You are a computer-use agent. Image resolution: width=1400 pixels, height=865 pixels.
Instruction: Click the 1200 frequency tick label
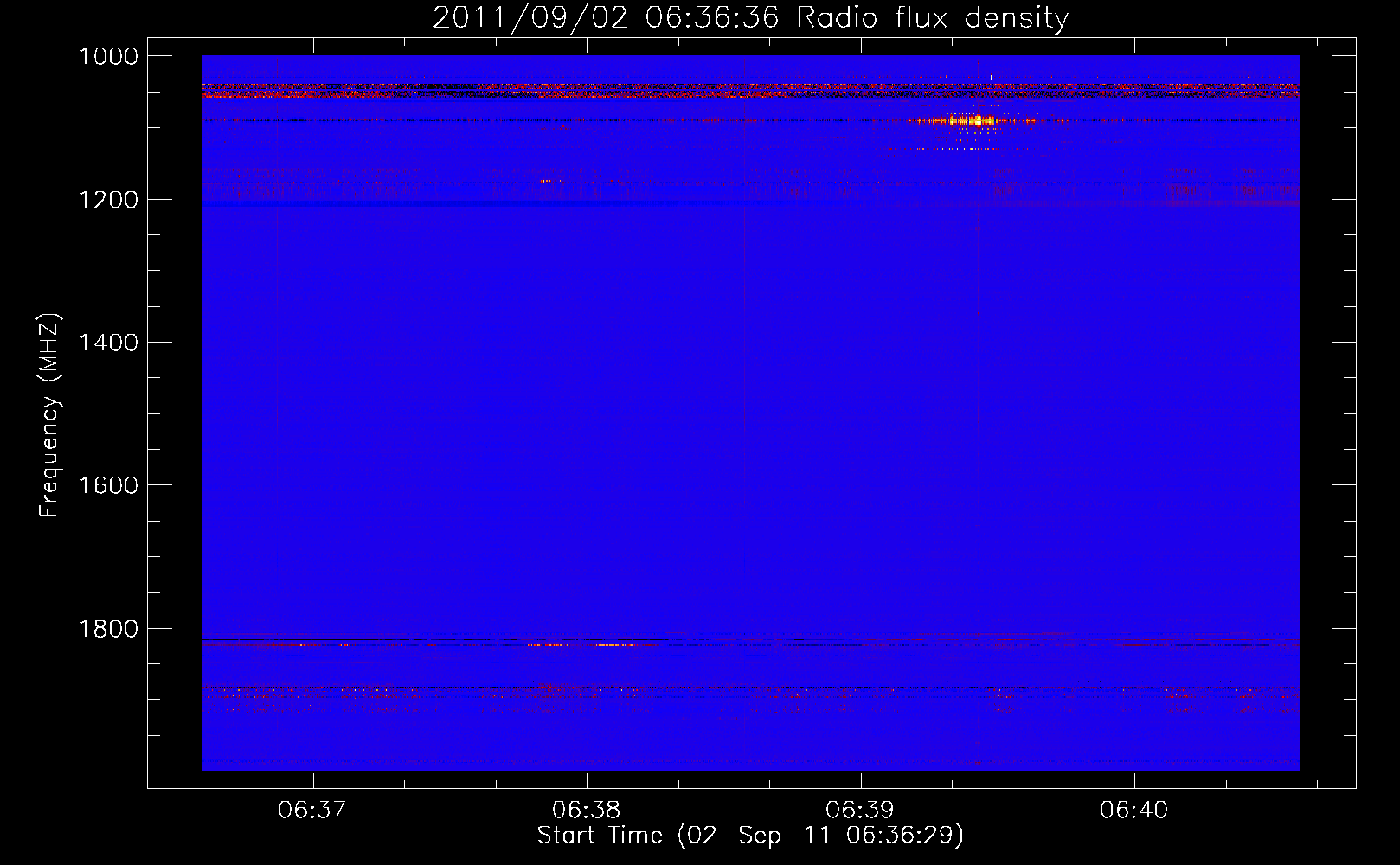tap(108, 200)
